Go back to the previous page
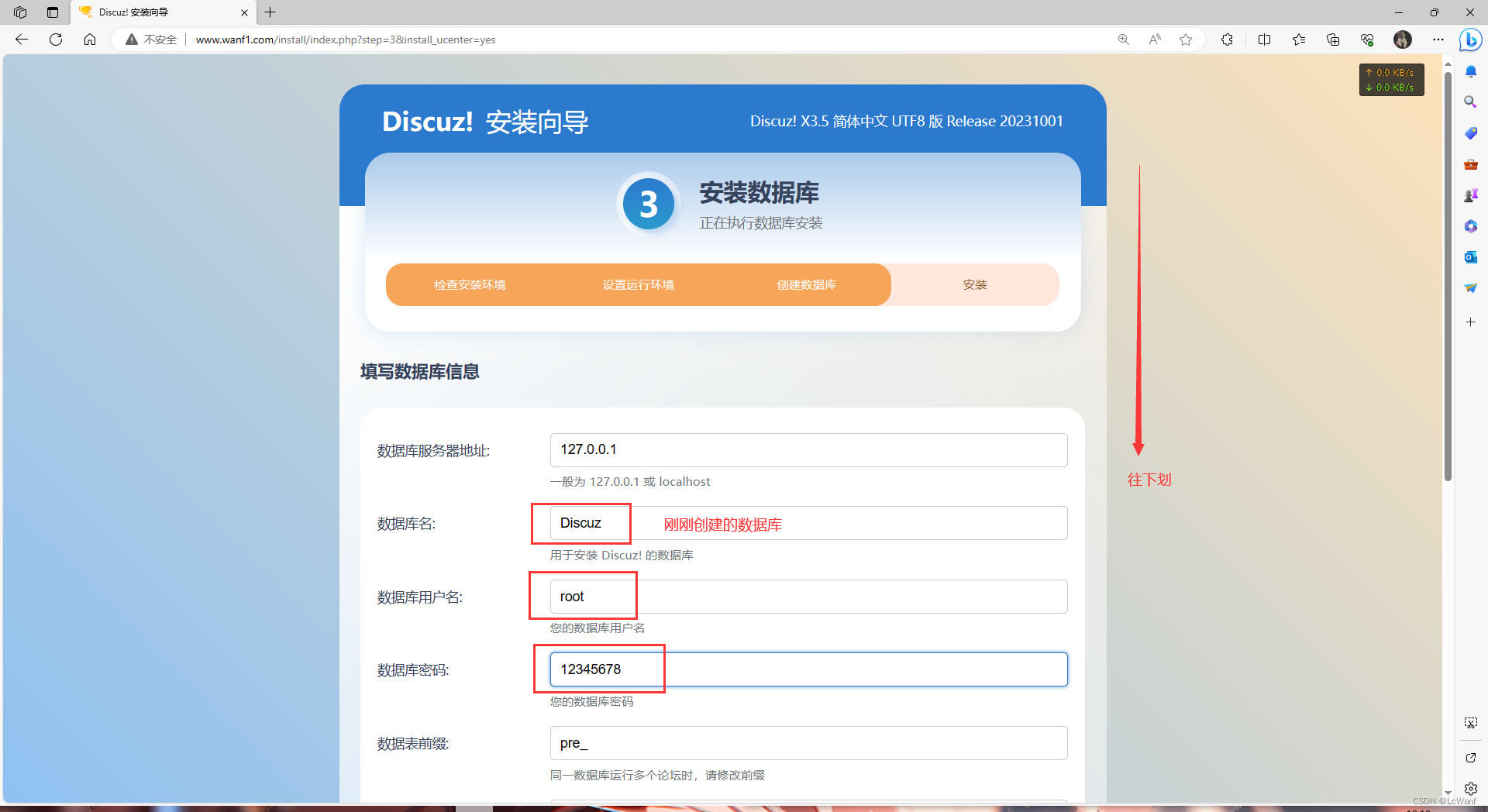 coord(22,40)
